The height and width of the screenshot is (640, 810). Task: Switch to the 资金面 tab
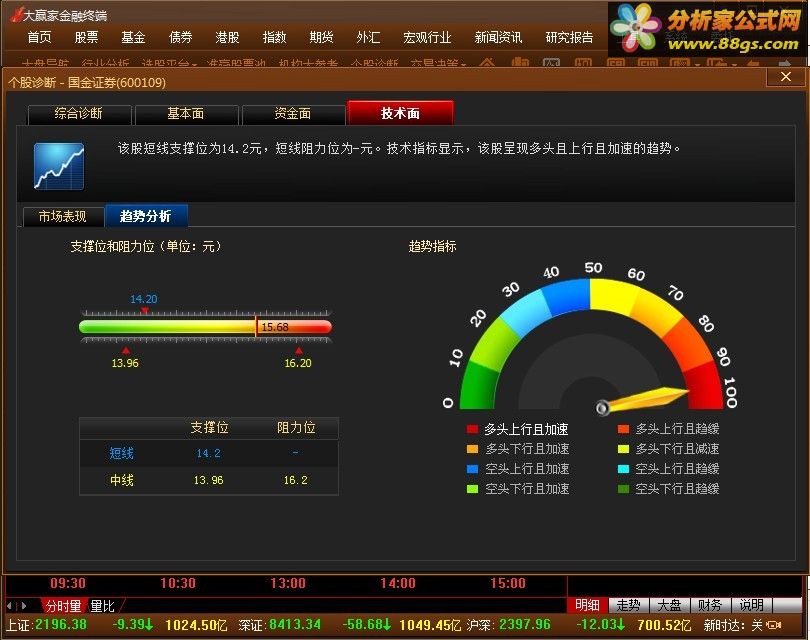[293, 114]
